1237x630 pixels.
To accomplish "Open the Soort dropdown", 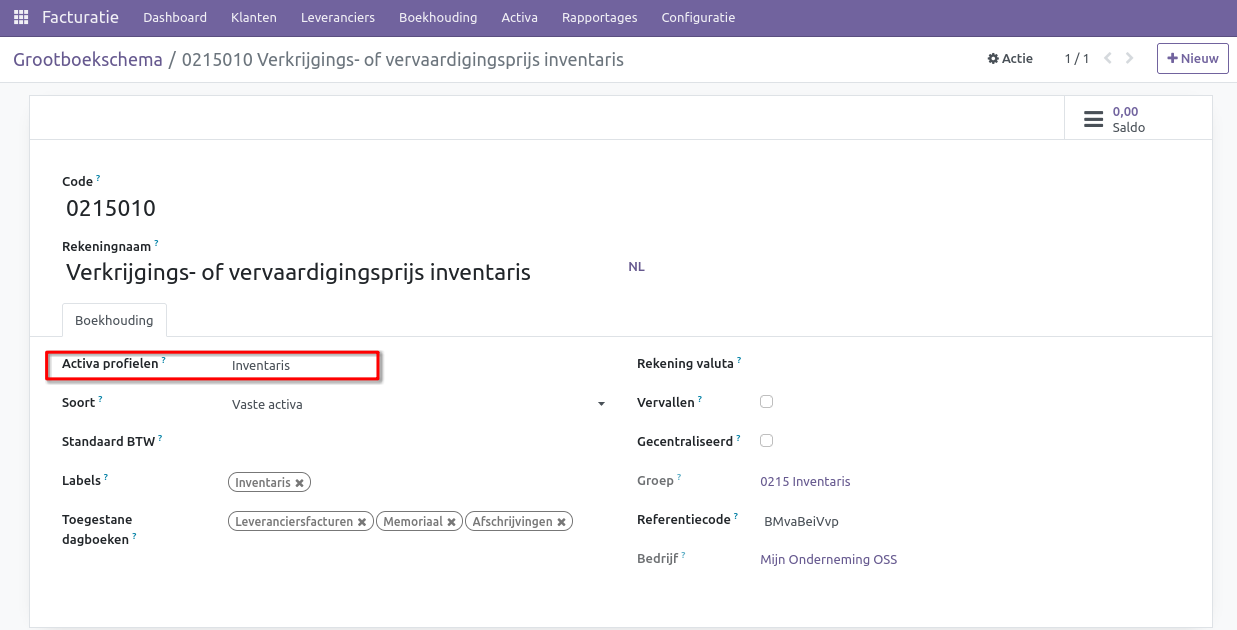I will click(x=600, y=403).
